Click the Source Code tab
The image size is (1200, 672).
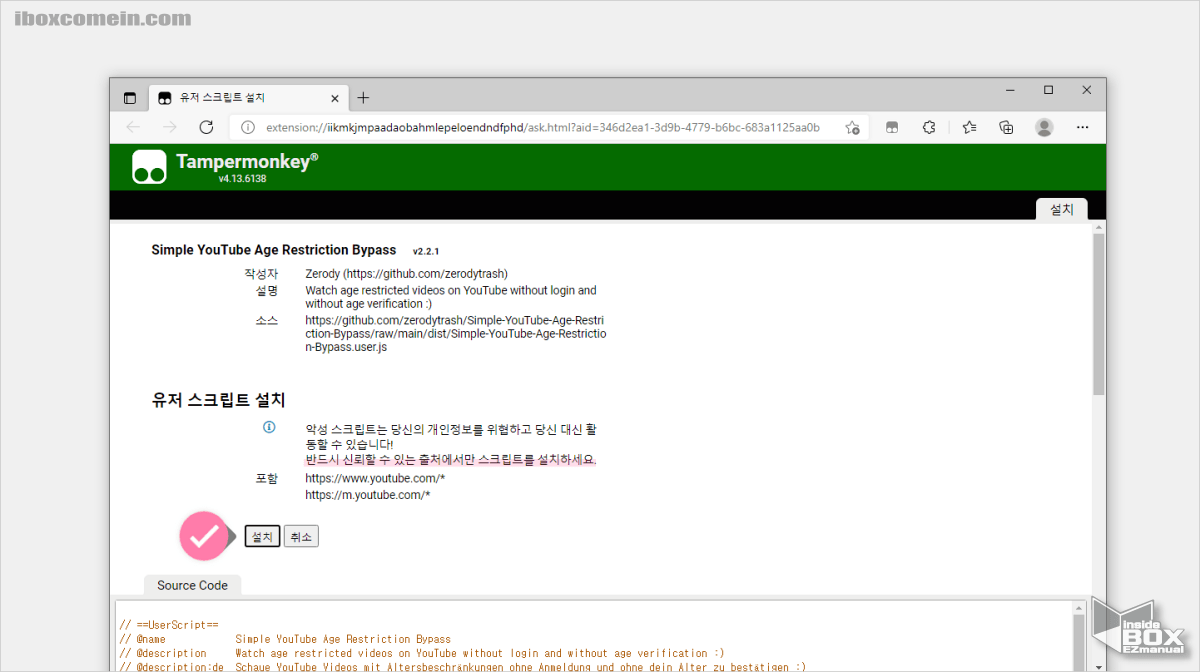(192, 585)
